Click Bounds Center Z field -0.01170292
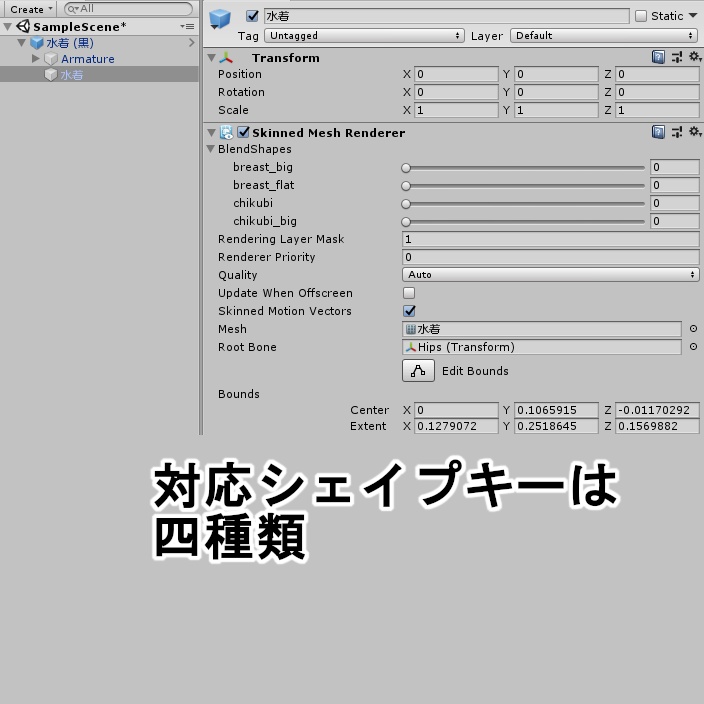The image size is (704, 704). tap(657, 410)
